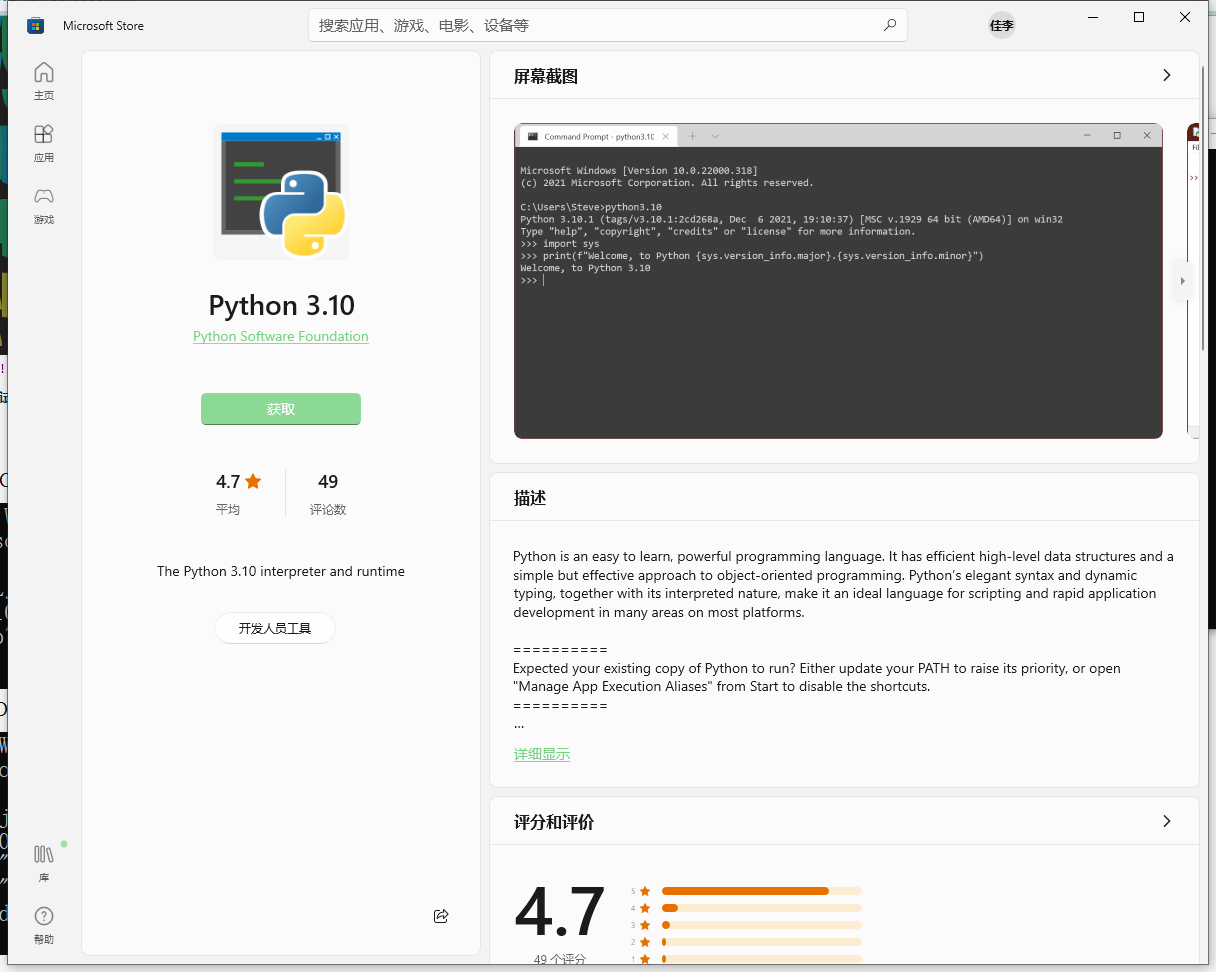This screenshot has width=1216, height=972.
Task: Click the 4-star rating bar
Action: pos(761,908)
